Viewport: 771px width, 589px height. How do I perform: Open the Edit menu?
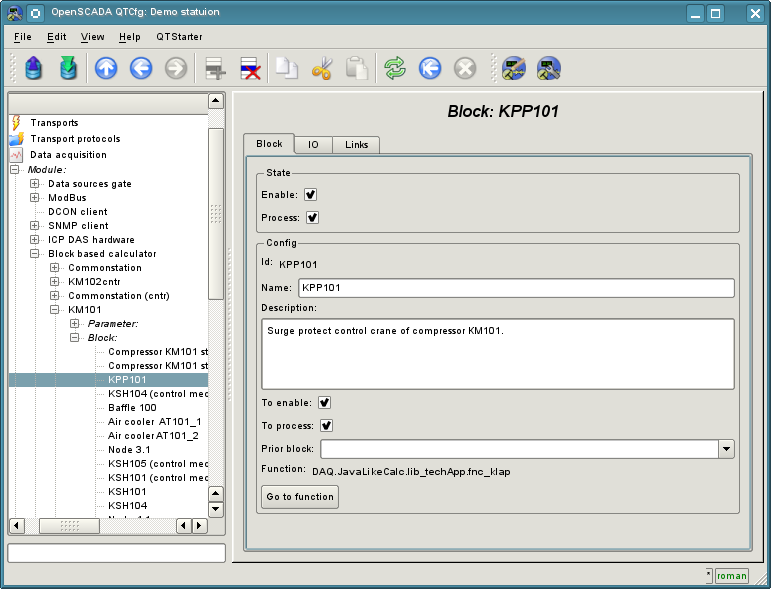[56, 37]
